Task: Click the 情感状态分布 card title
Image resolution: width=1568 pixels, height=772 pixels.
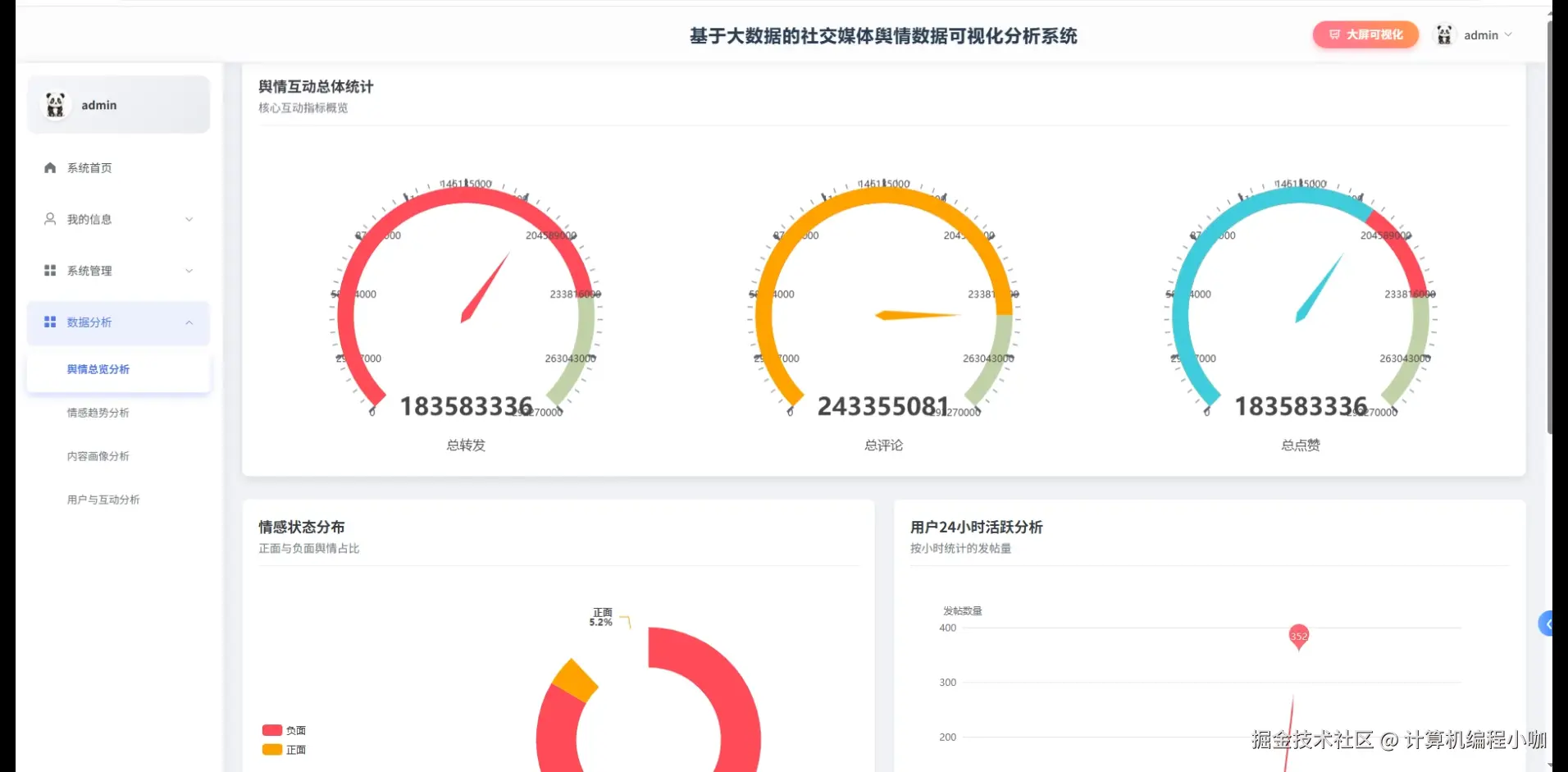Action: tap(302, 528)
